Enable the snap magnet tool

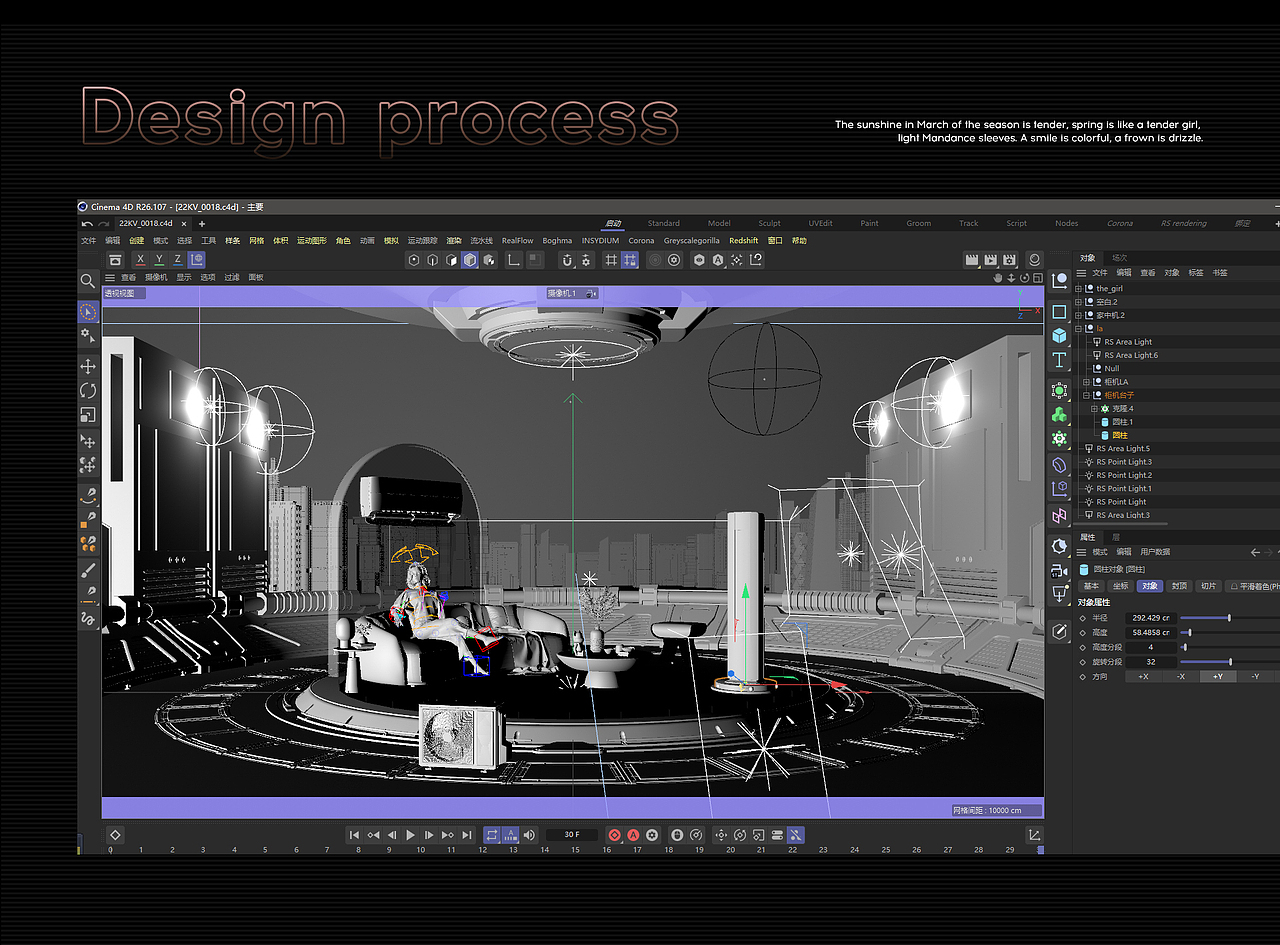pyautogui.click(x=567, y=260)
